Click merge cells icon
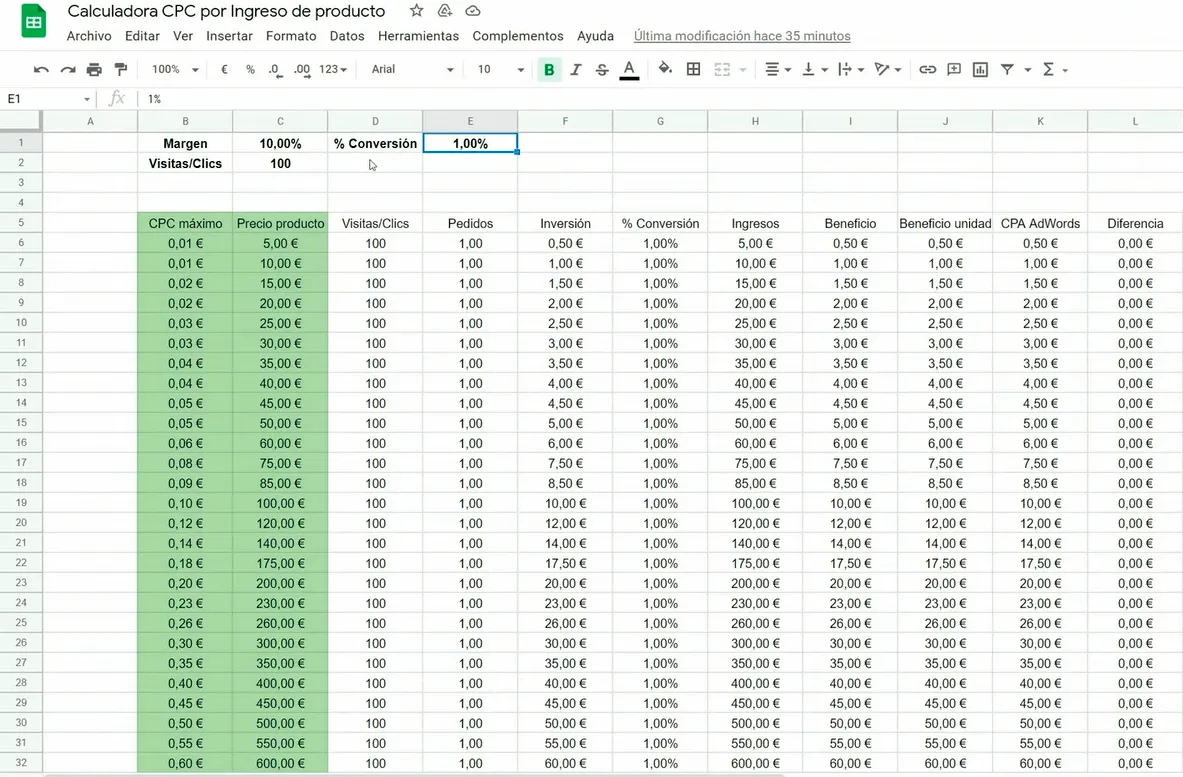 [722, 69]
